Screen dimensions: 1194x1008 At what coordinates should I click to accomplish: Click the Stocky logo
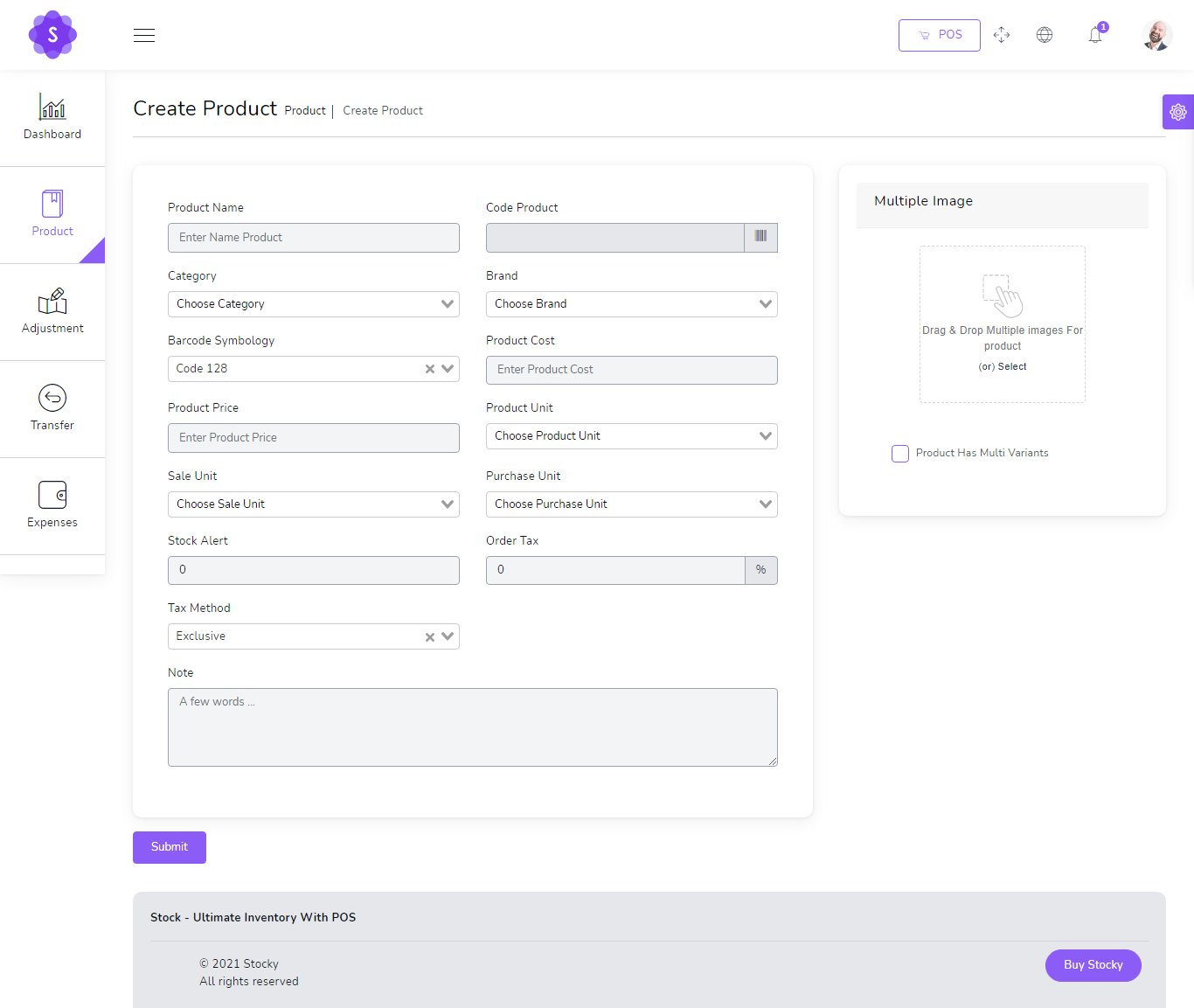point(52,35)
